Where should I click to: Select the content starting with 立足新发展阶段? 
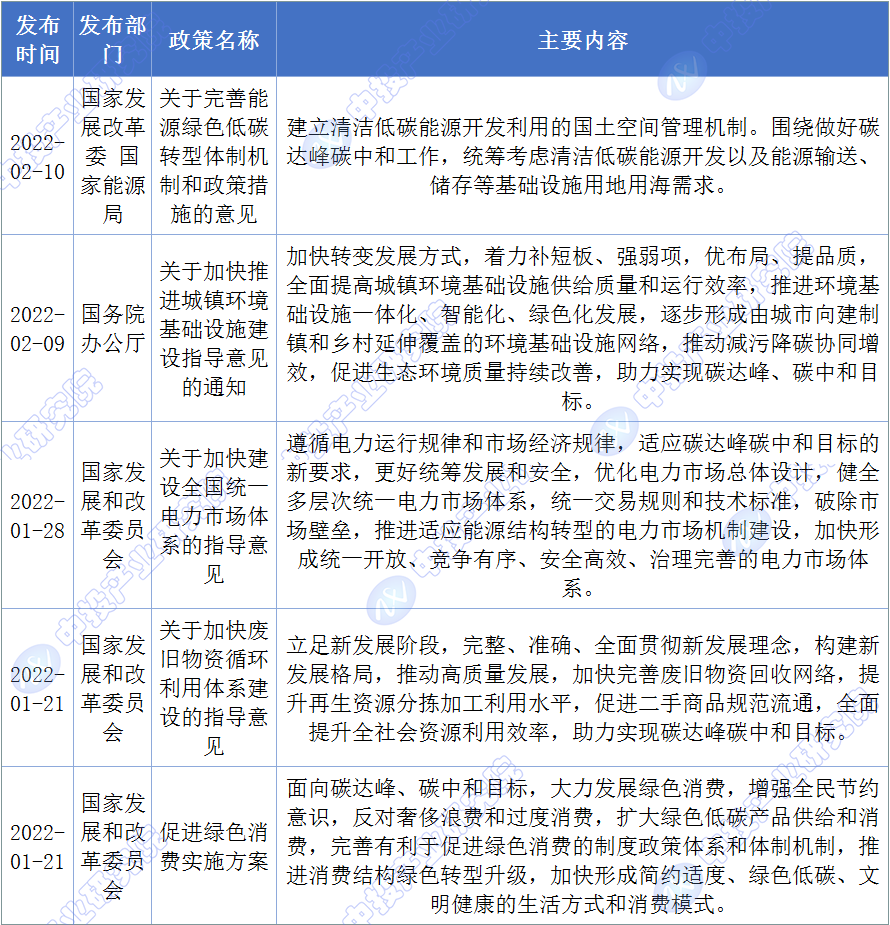pos(582,688)
